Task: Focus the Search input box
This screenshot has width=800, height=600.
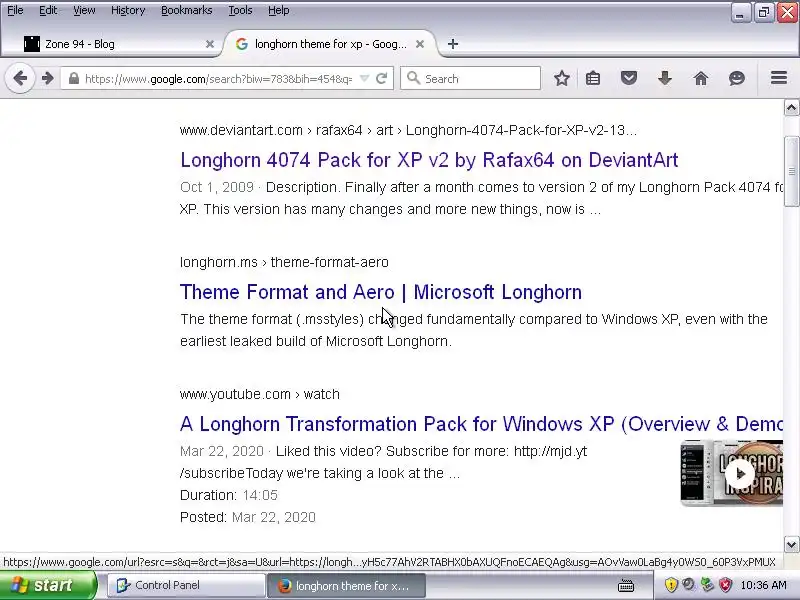Action: (470, 79)
